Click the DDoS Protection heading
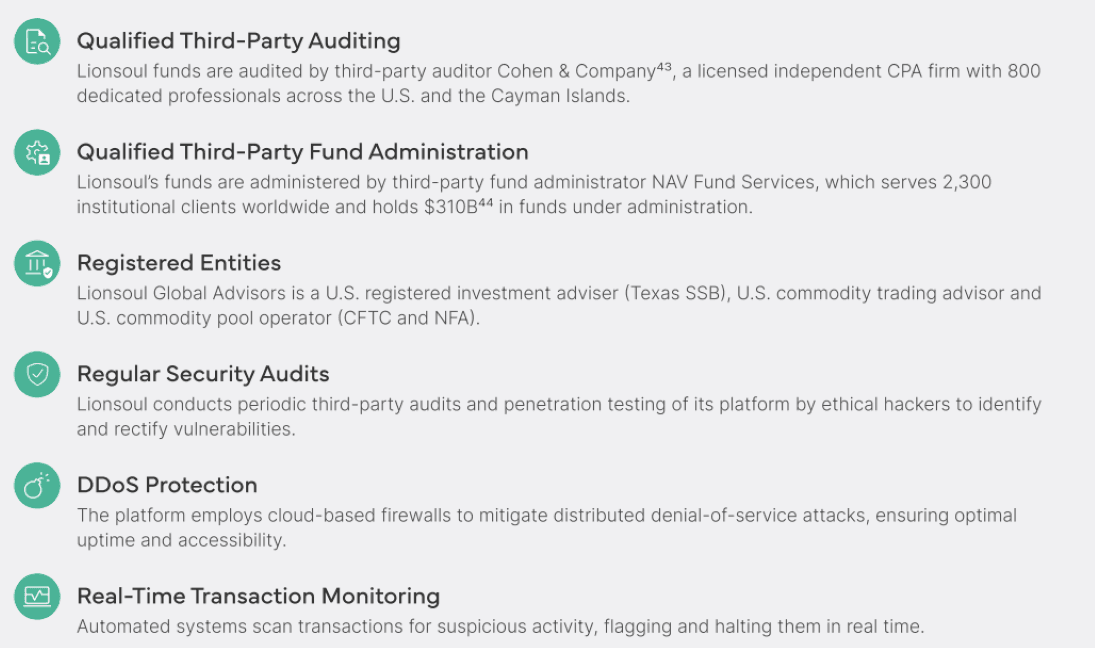The image size is (1095, 648). (x=167, y=485)
